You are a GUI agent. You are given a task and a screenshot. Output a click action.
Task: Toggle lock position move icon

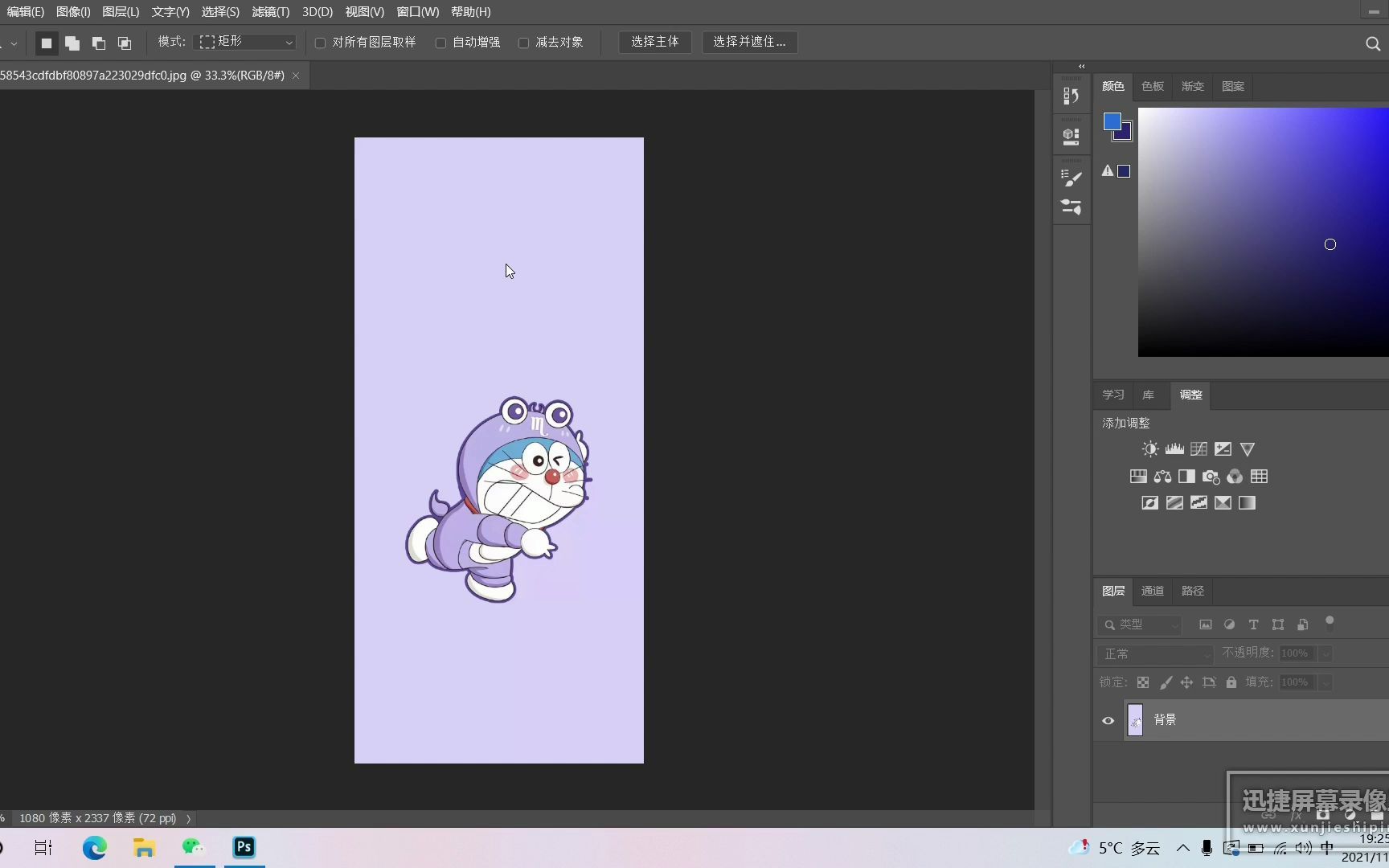[1186, 682]
